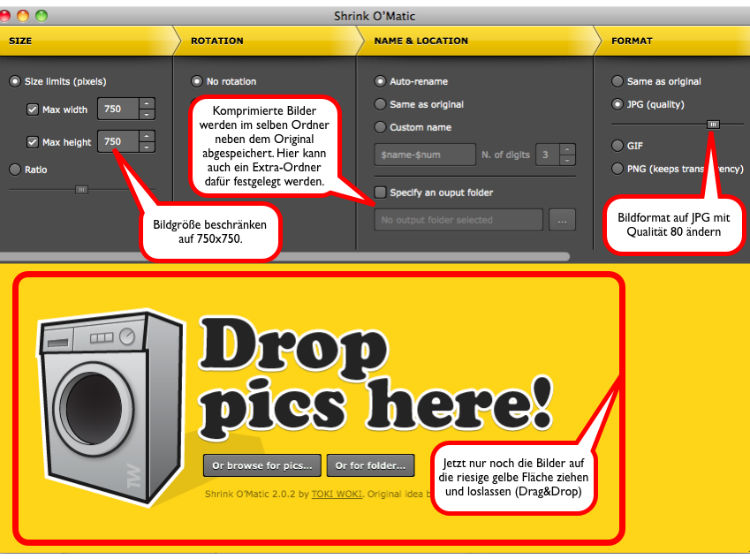The height and width of the screenshot is (559, 750).
Task: Select PNG (keeps transparency) format option
Action: 618,168
